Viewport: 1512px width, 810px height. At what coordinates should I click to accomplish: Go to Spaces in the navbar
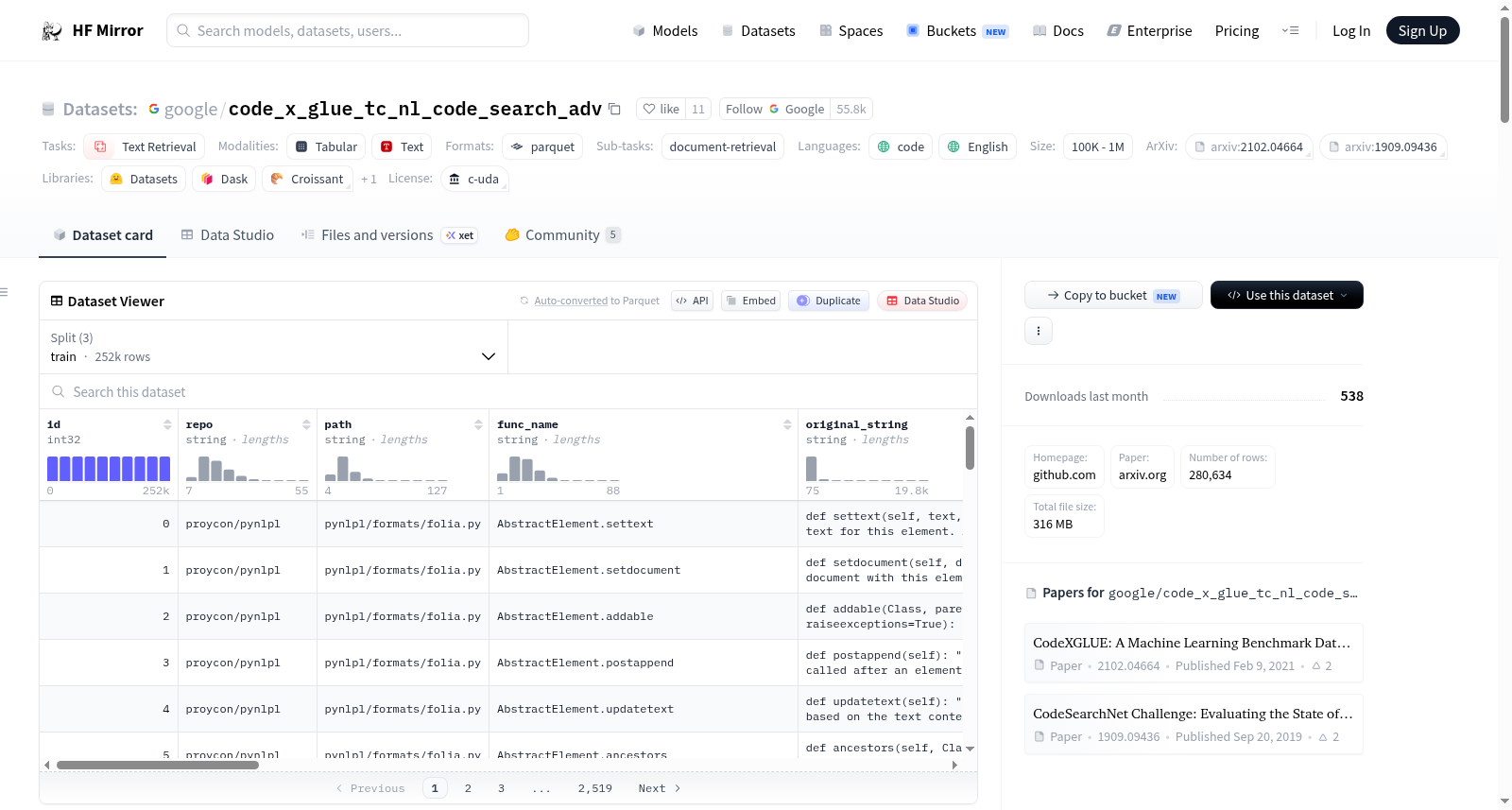tap(850, 30)
